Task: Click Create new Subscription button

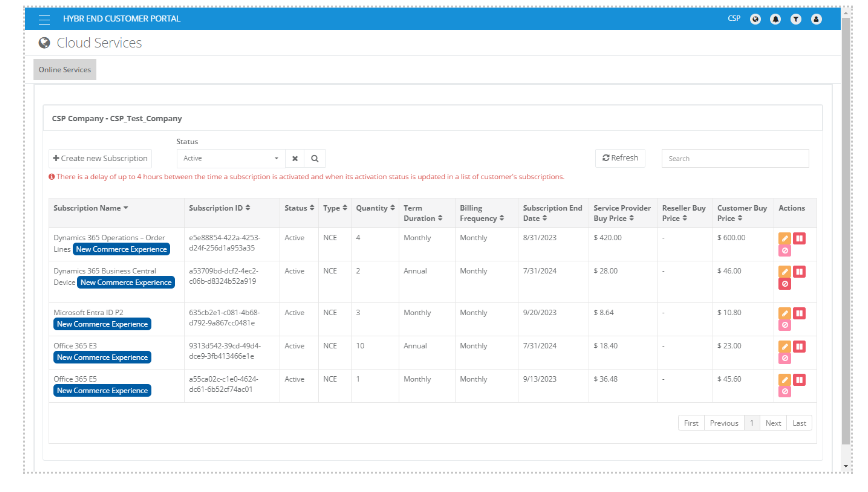Action: [100, 158]
